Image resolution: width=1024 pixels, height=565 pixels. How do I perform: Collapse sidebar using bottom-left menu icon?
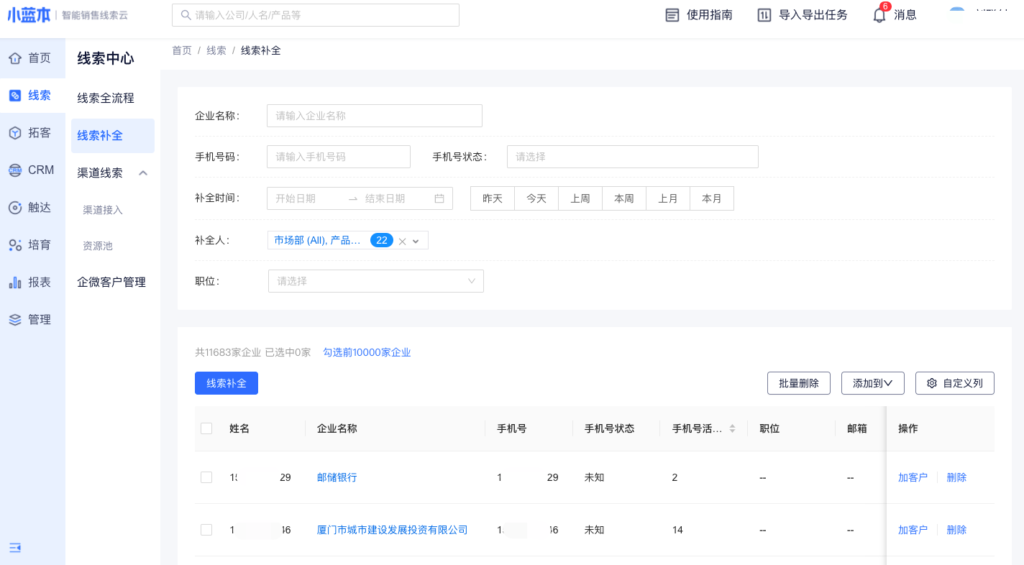pos(15,547)
